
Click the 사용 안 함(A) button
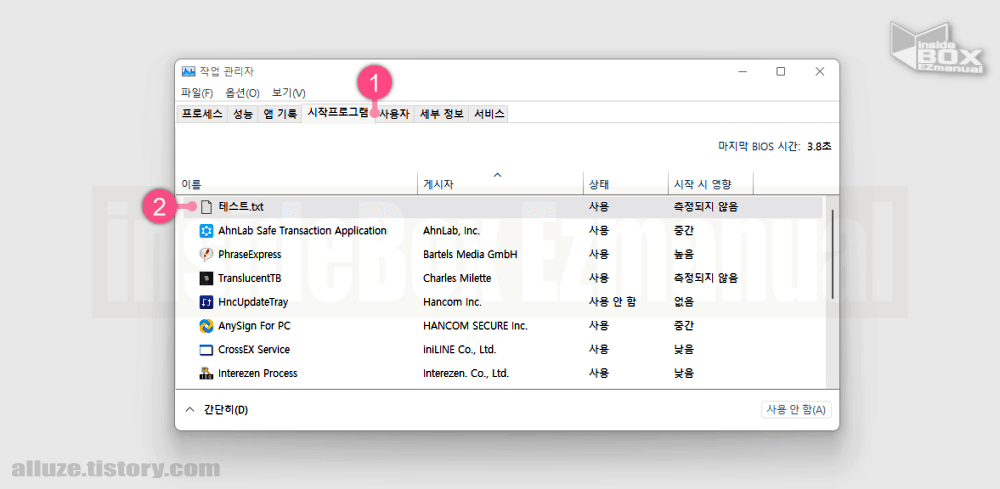796,410
